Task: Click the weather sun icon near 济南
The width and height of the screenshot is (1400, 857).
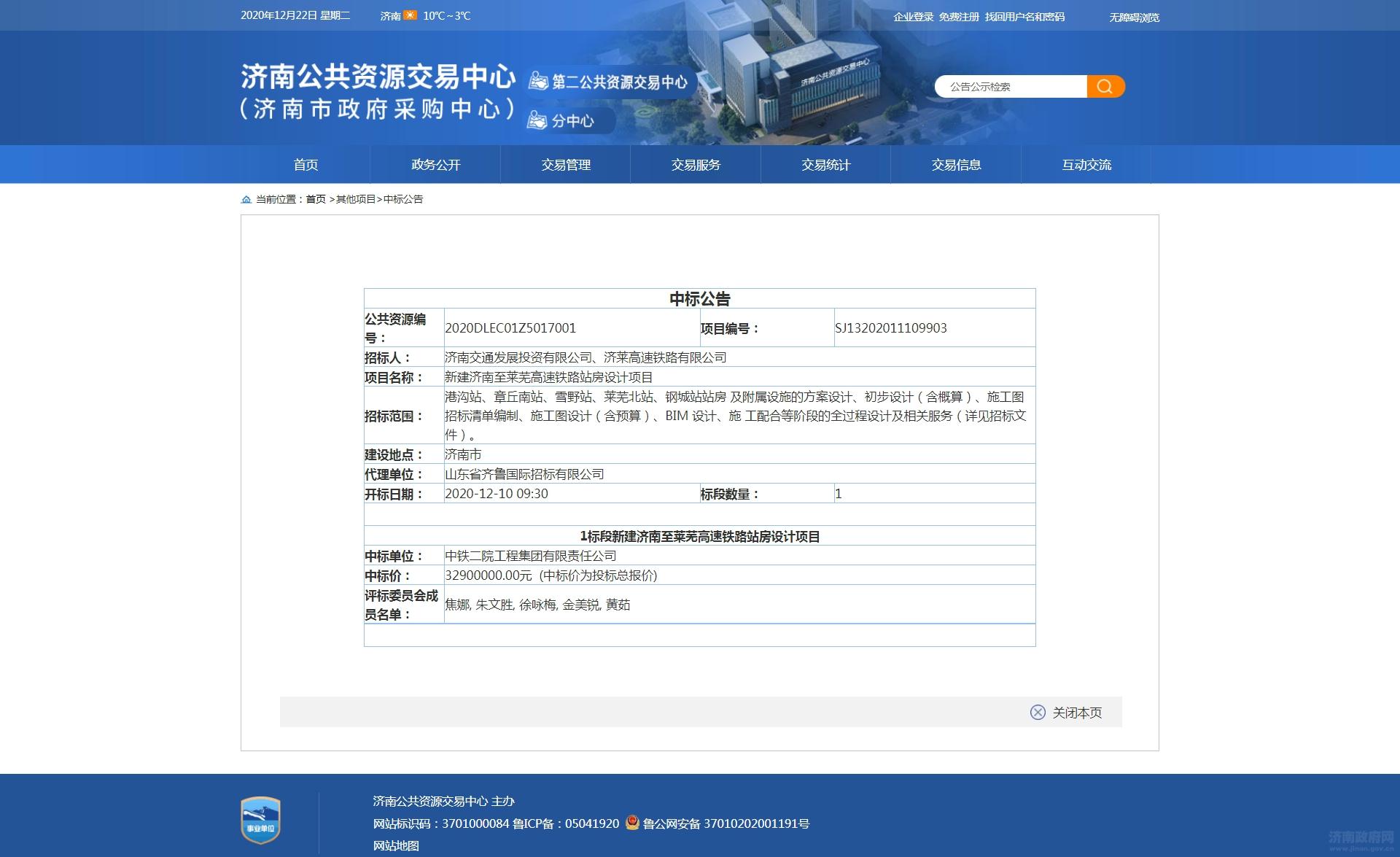Action: [x=411, y=15]
